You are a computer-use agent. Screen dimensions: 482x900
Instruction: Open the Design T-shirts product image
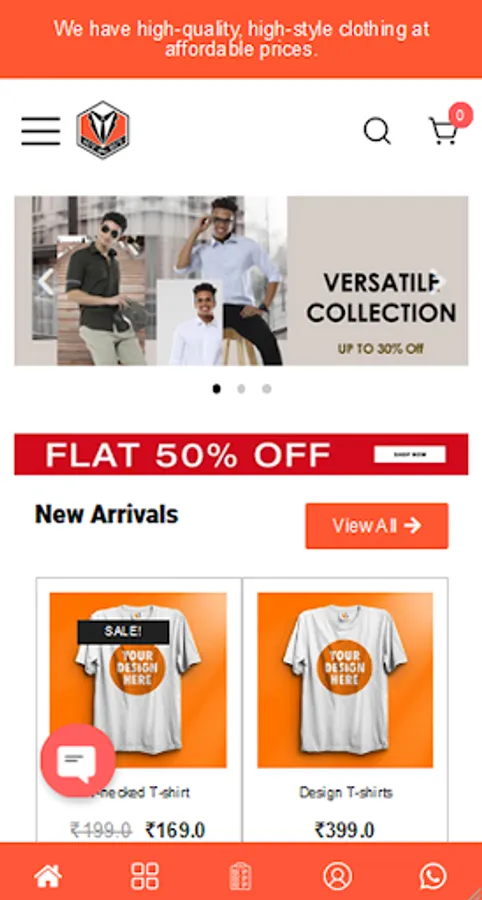pos(345,680)
